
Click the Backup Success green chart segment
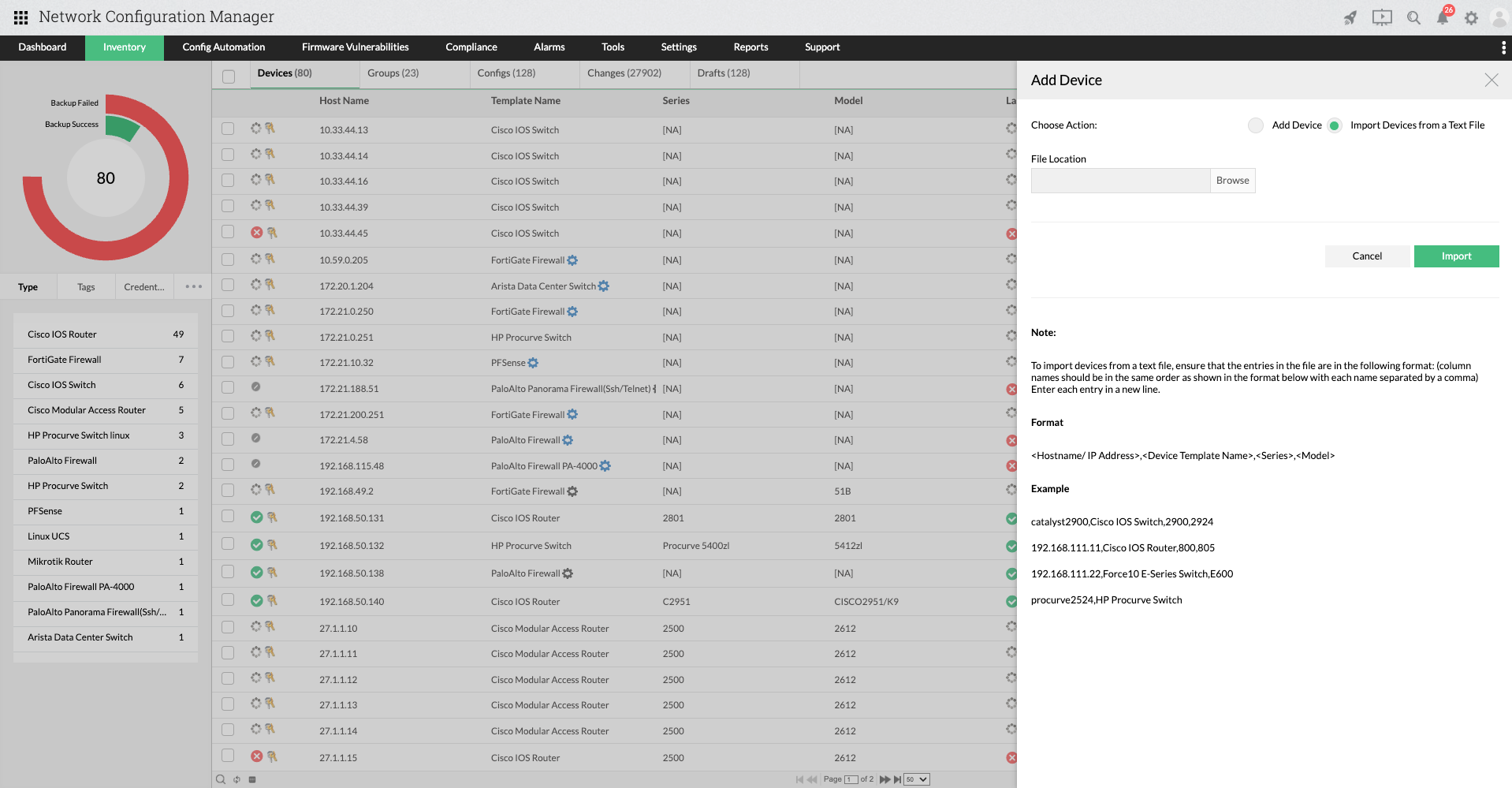[x=122, y=127]
